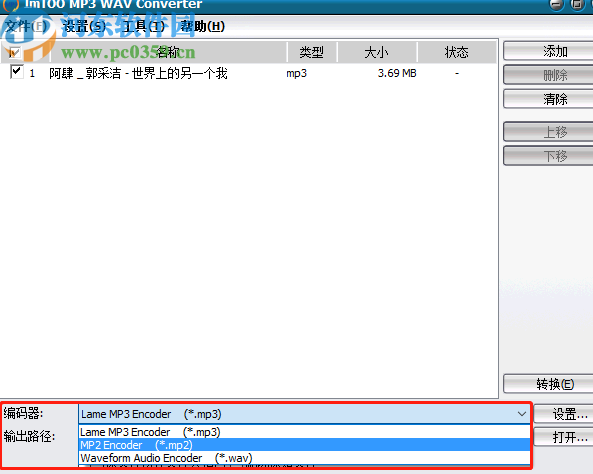Screen dimensions: 593x474
Task: Sort list by 大小 column header
Action: (377, 52)
